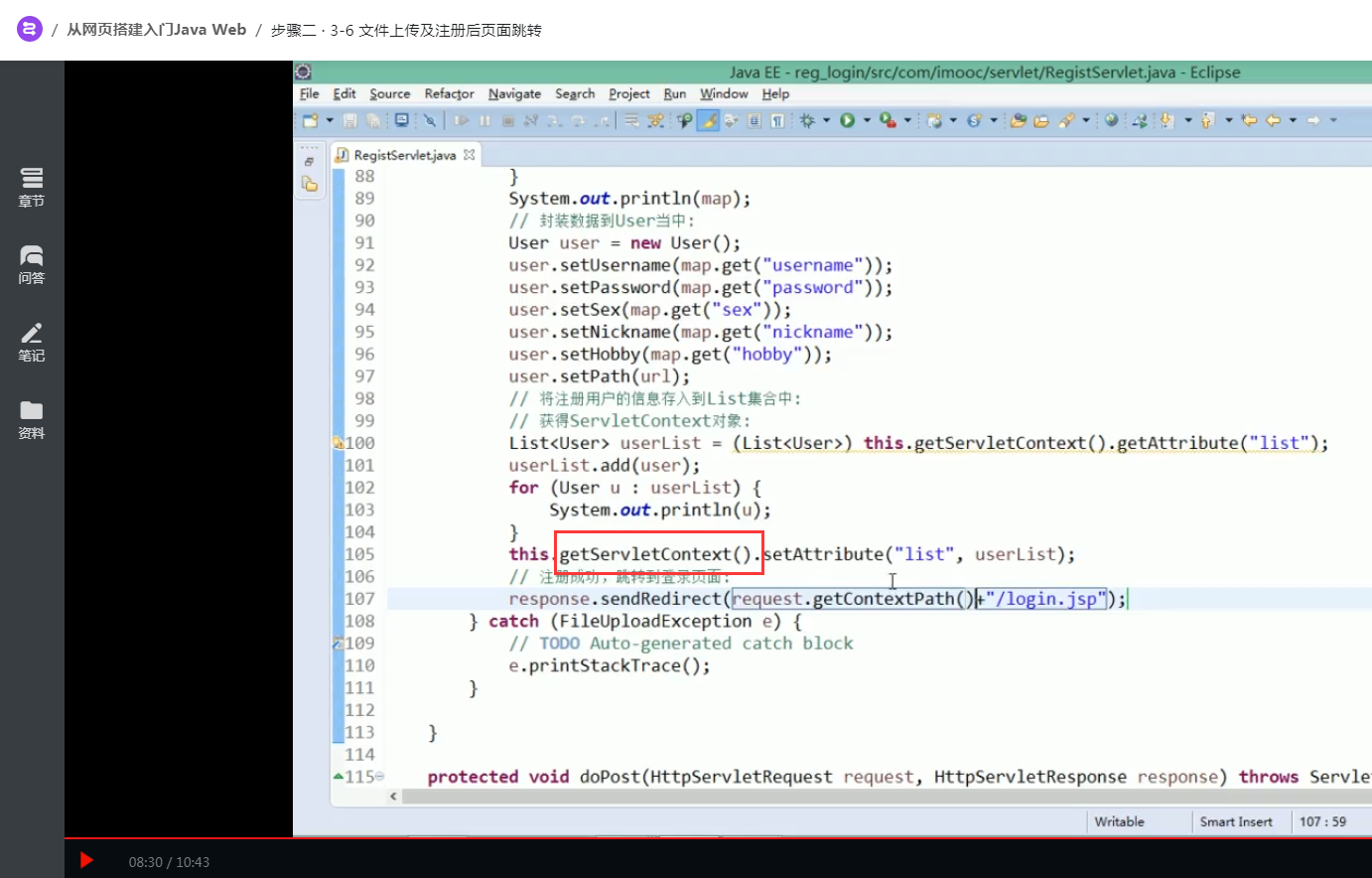Go to 从网页搭建入门Java Web course link
The height and width of the screenshot is (878, 1372).
click(156, 30)
